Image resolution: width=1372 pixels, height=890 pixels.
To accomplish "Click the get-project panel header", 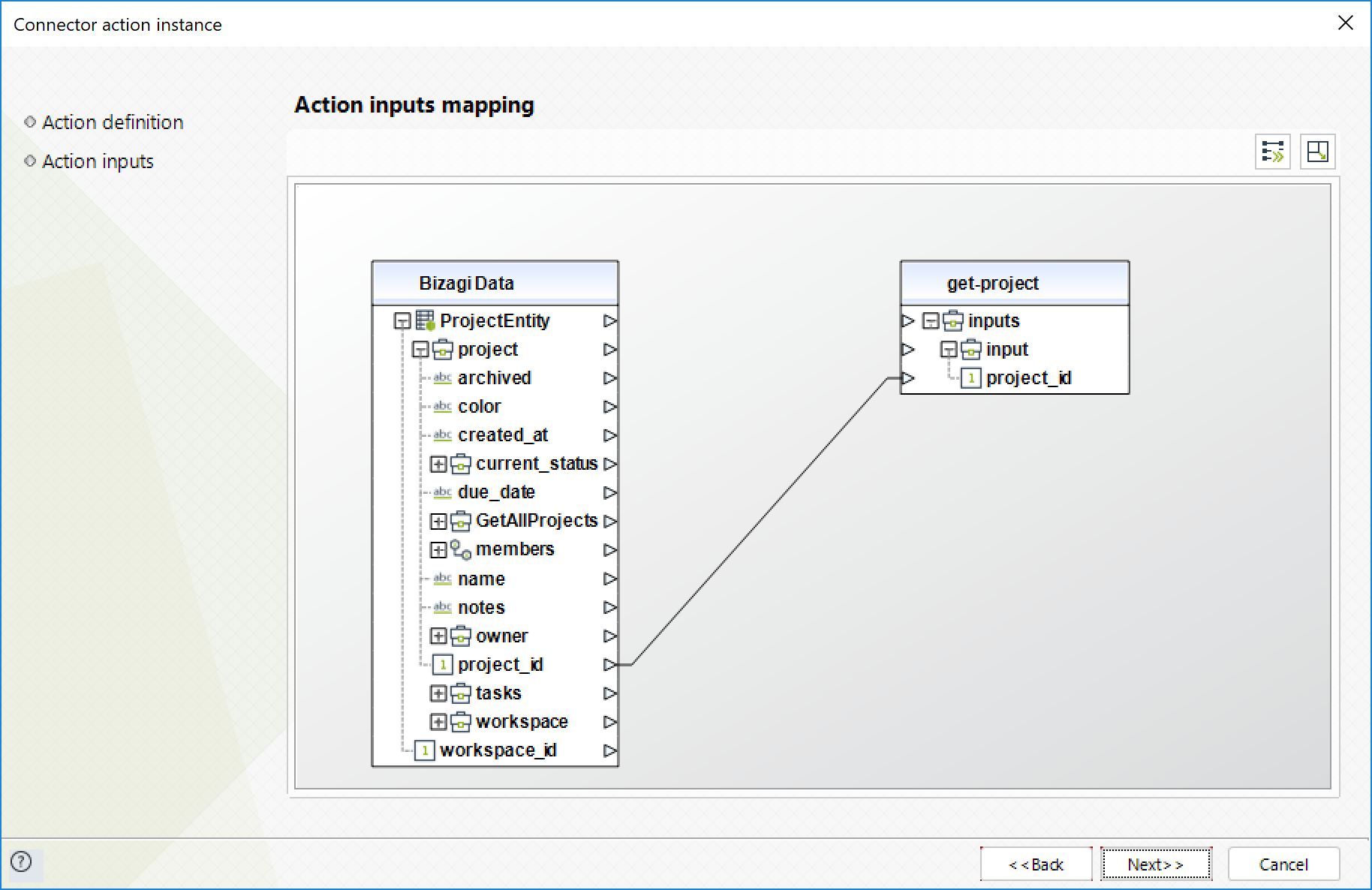I will click(1015, 283).
